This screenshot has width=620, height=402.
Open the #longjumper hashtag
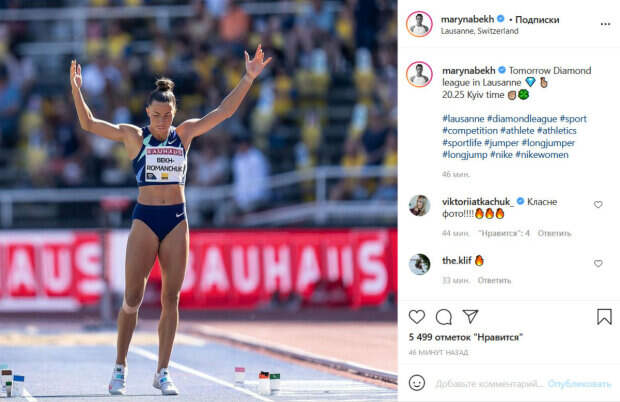[548, 143]
